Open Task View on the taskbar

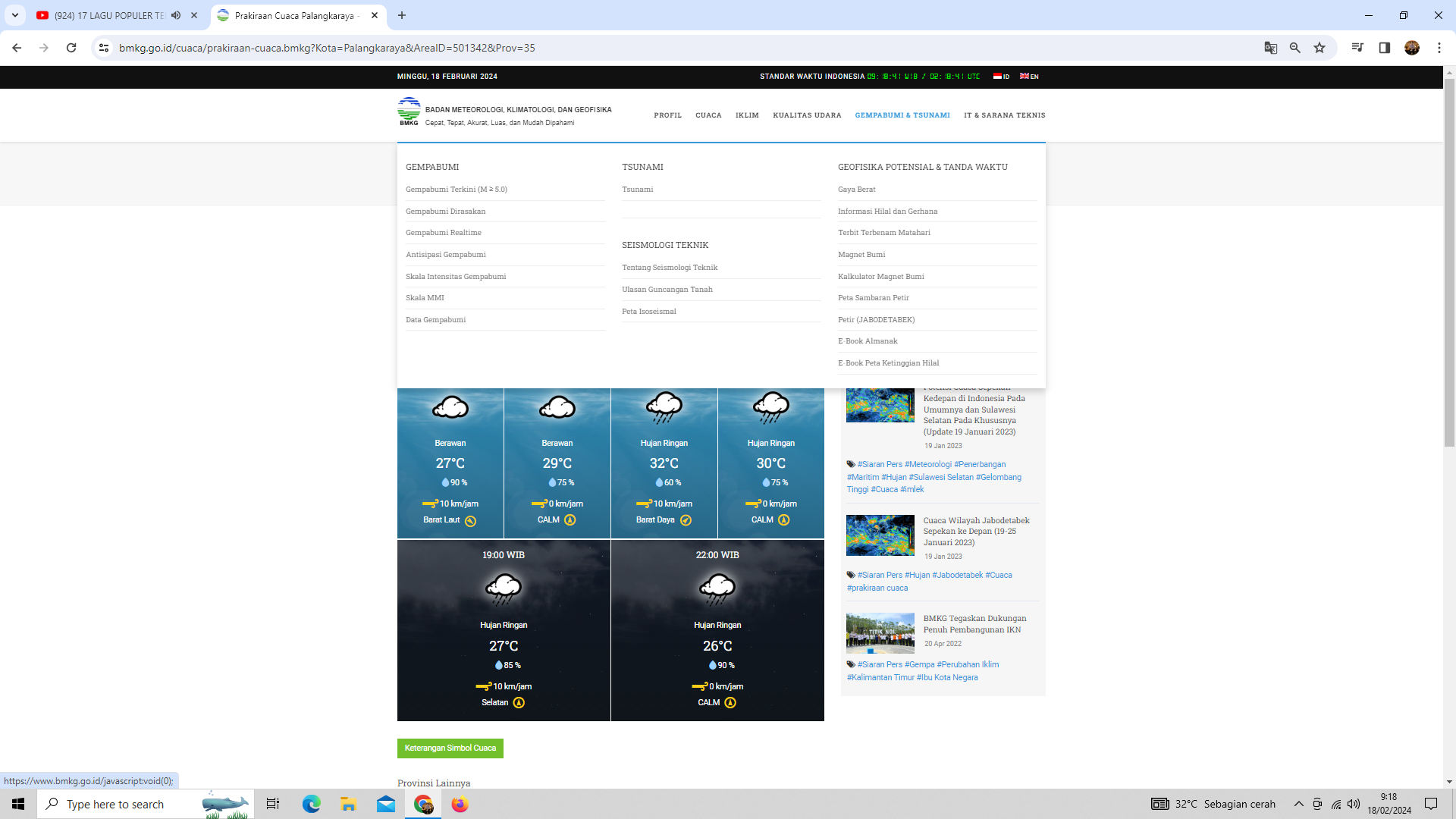pyautogui.click(x=273, y=804)
